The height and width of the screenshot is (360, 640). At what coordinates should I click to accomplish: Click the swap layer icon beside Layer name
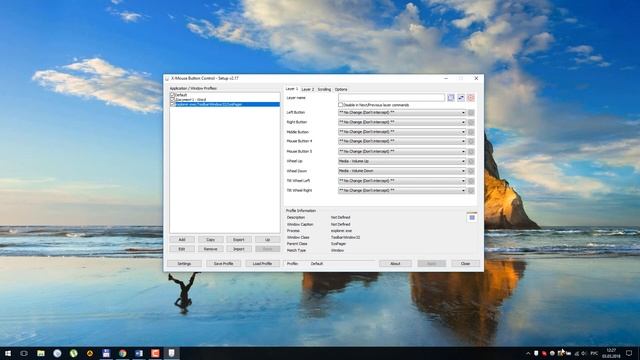(461, 98)
